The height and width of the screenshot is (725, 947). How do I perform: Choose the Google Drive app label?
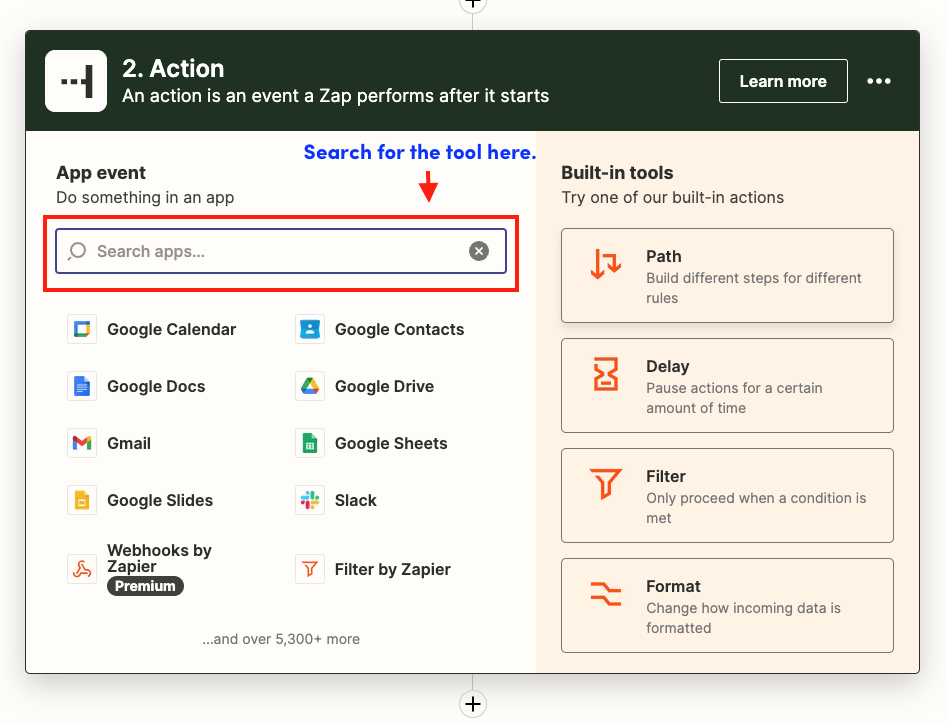tap(384, 386)
